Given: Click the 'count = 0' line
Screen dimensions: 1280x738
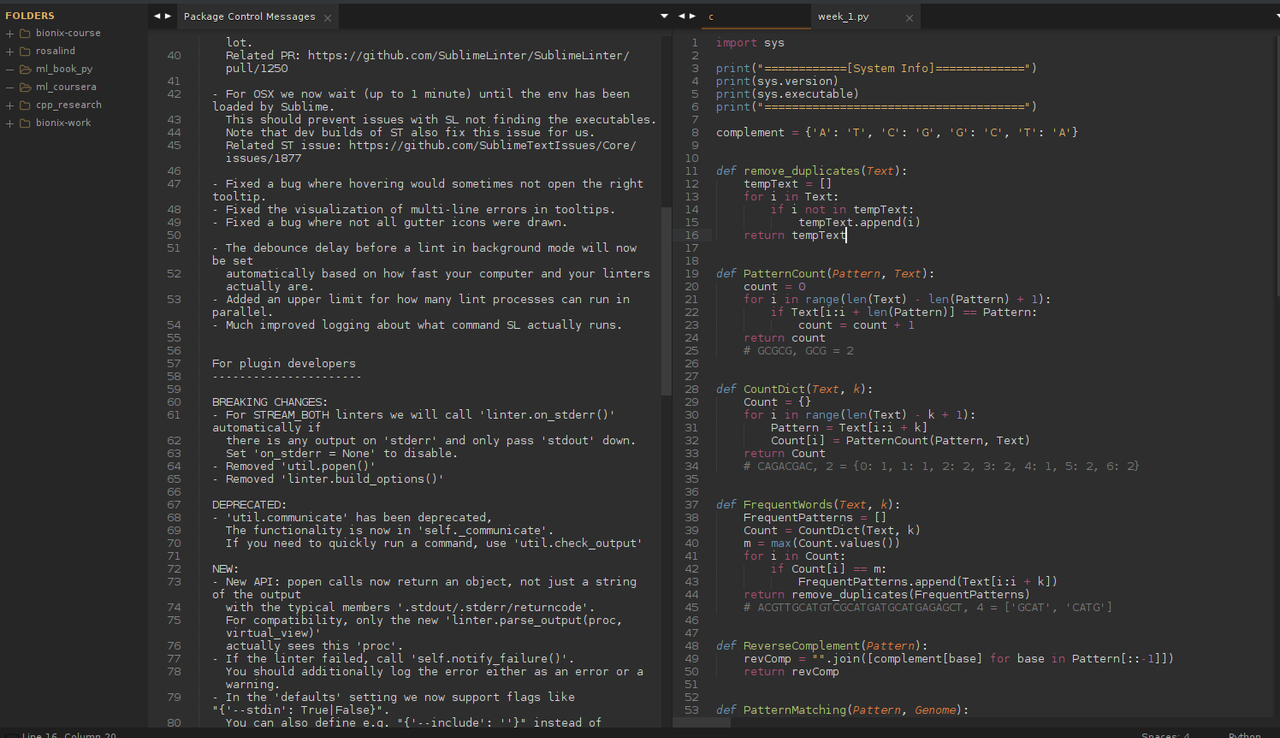Looking at the screenshot, I should point(774,286).
